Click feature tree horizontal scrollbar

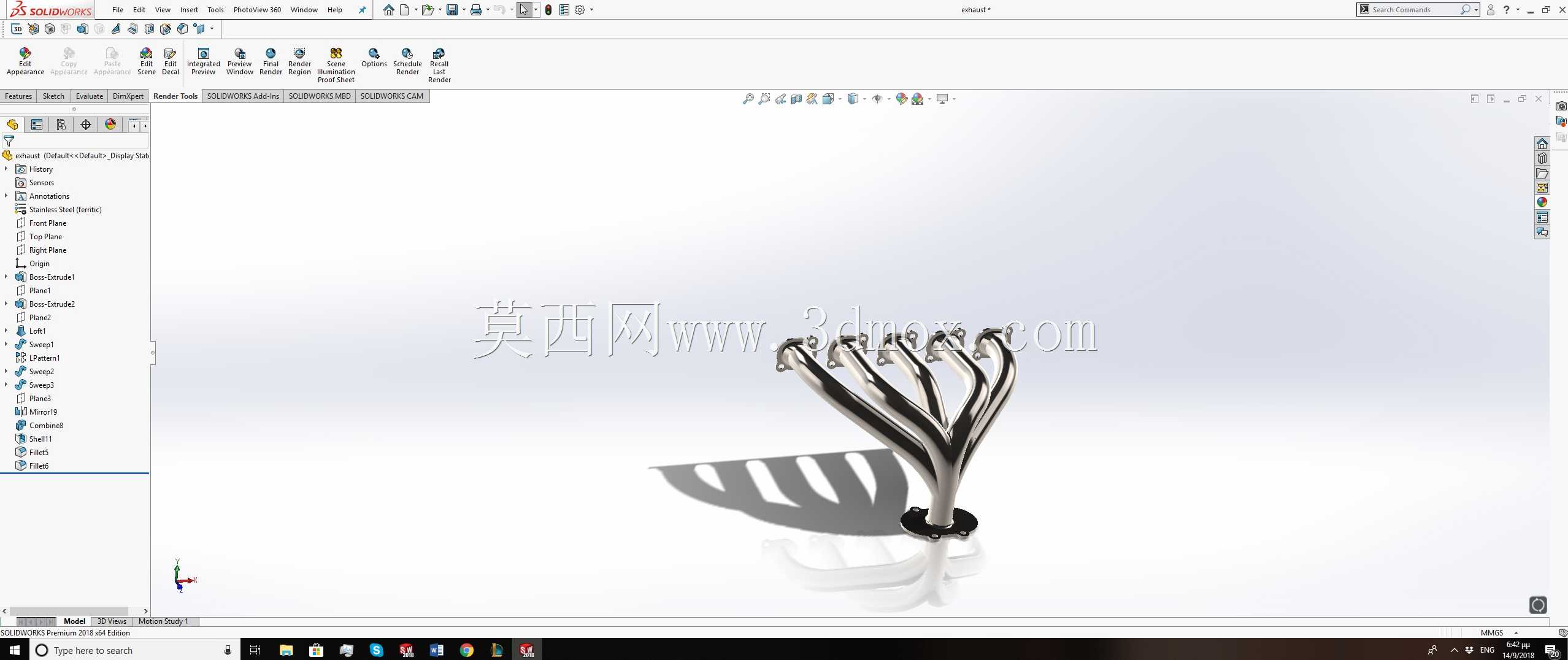point(67,611)
